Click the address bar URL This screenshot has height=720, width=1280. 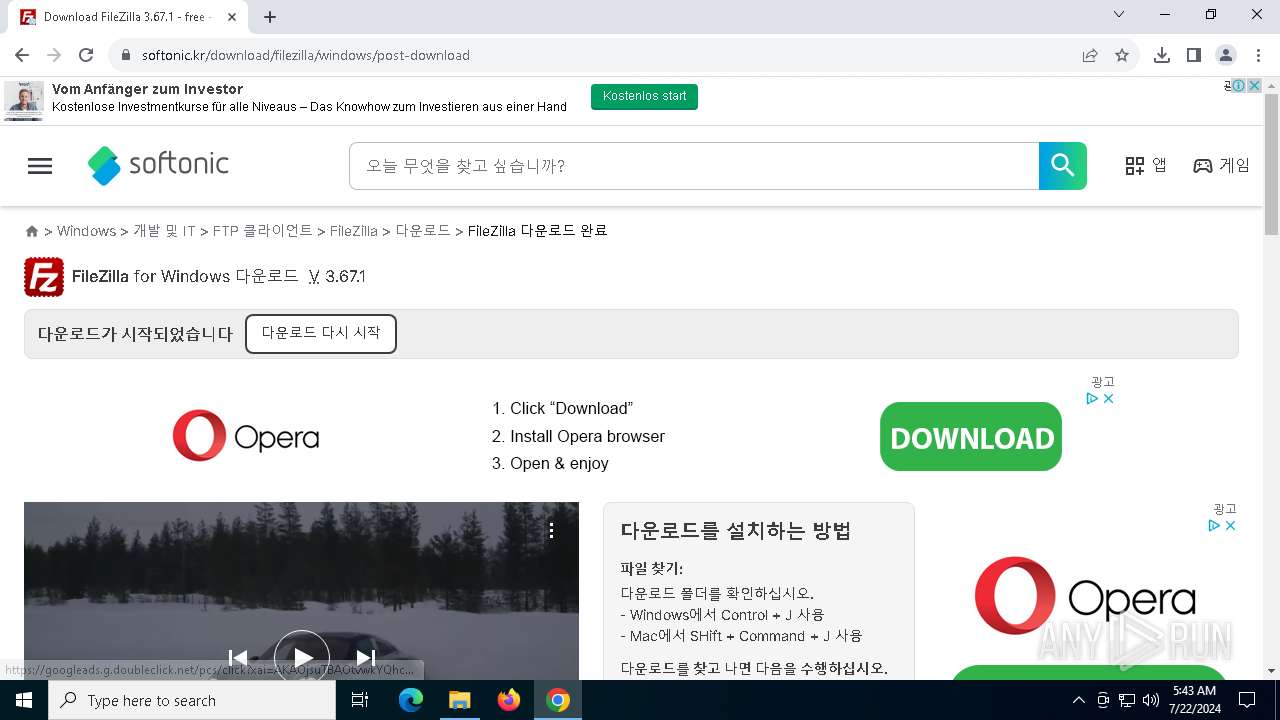pyautogui.click(x=306, y=55)
